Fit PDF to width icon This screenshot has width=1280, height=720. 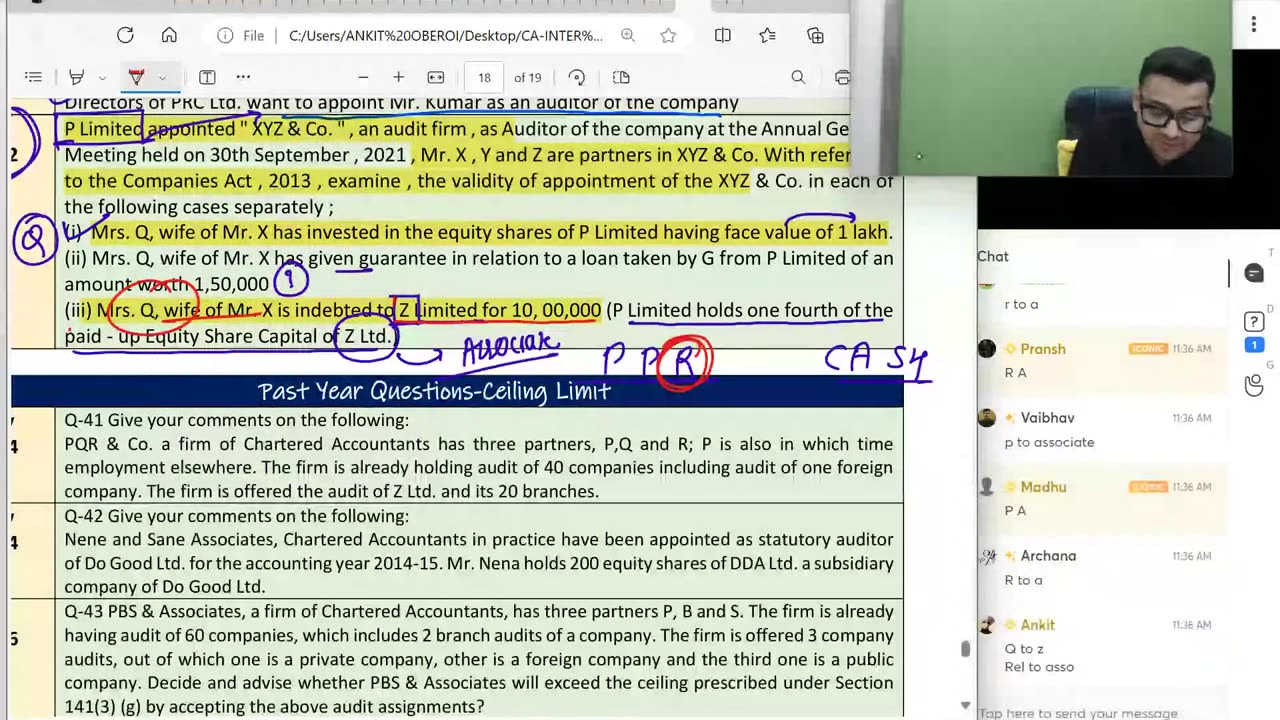pos(436,77)
